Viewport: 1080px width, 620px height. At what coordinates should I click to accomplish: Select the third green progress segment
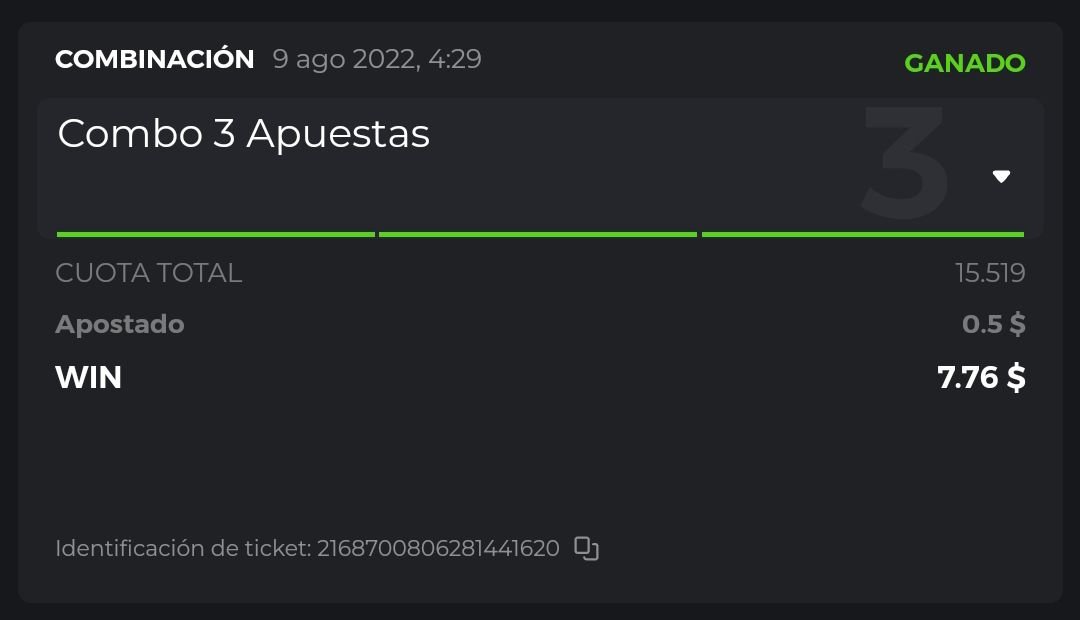[862, 234]
